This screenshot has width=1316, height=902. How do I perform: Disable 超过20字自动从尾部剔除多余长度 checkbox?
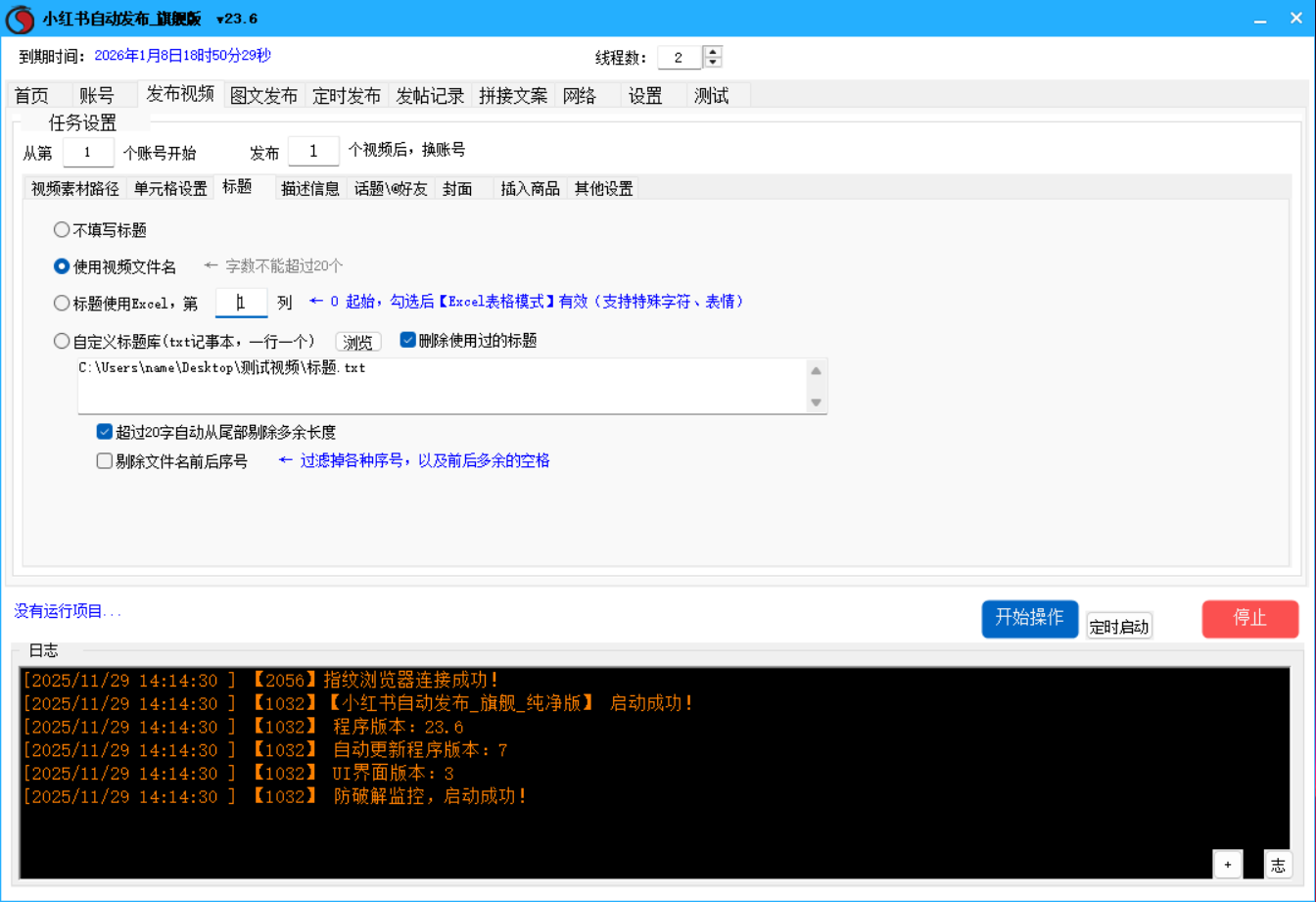point(105,432)
